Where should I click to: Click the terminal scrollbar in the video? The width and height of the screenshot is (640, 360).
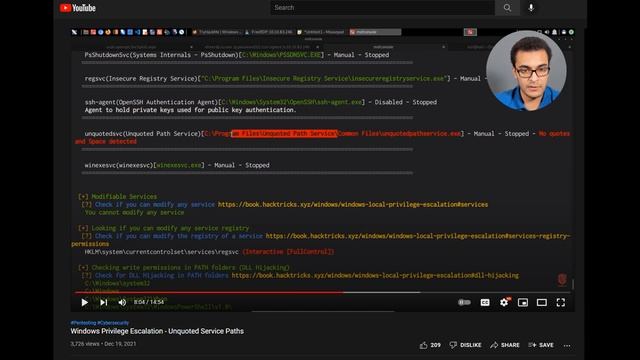click(573, 284)
